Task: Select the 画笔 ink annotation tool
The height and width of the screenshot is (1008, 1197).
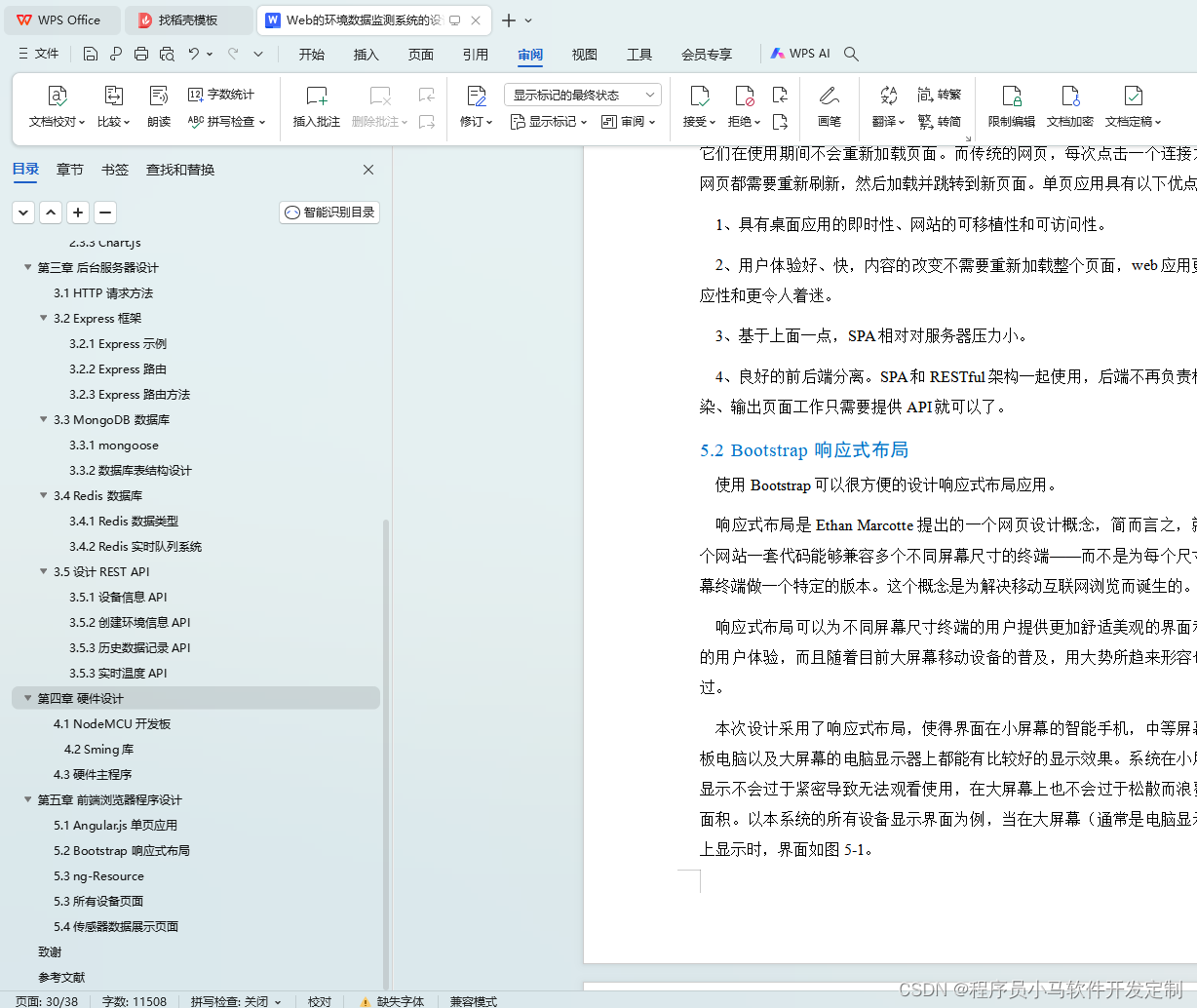Action: [830, 104]
